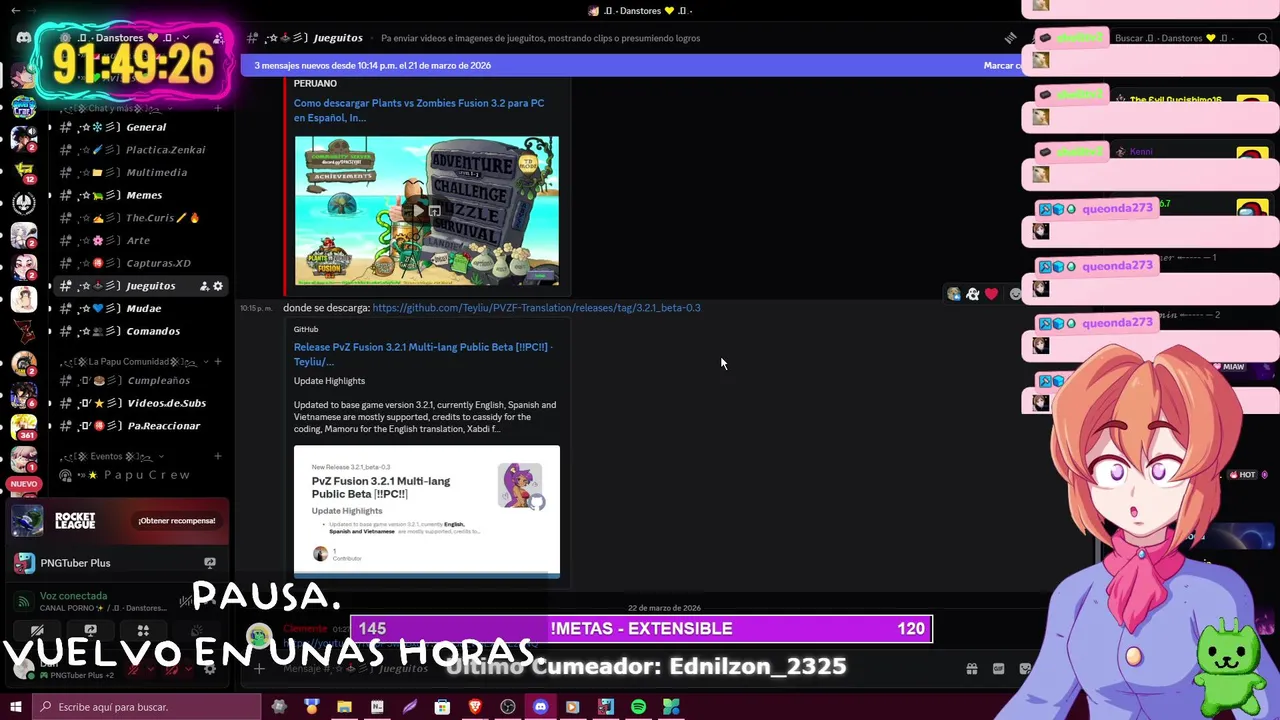Add the red heart reaction
Viewport: 1280px width, 720px height.
tap(991, 294)
